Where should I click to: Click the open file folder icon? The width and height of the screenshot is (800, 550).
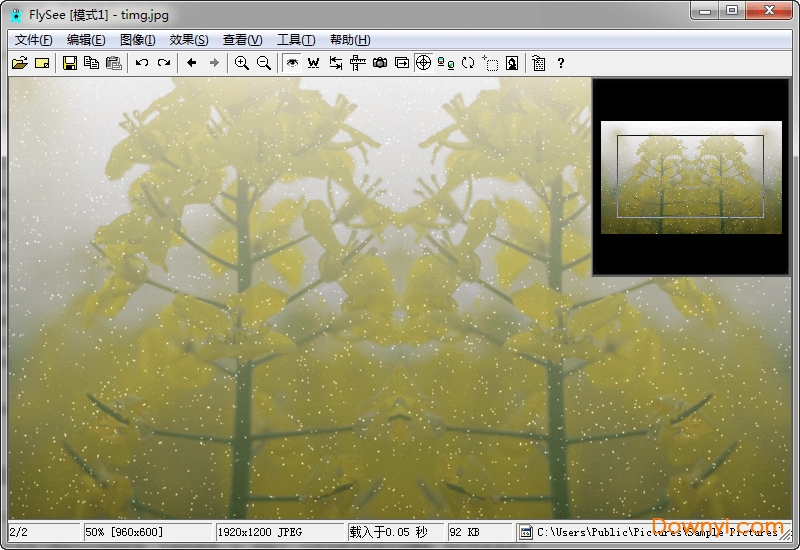19,63
